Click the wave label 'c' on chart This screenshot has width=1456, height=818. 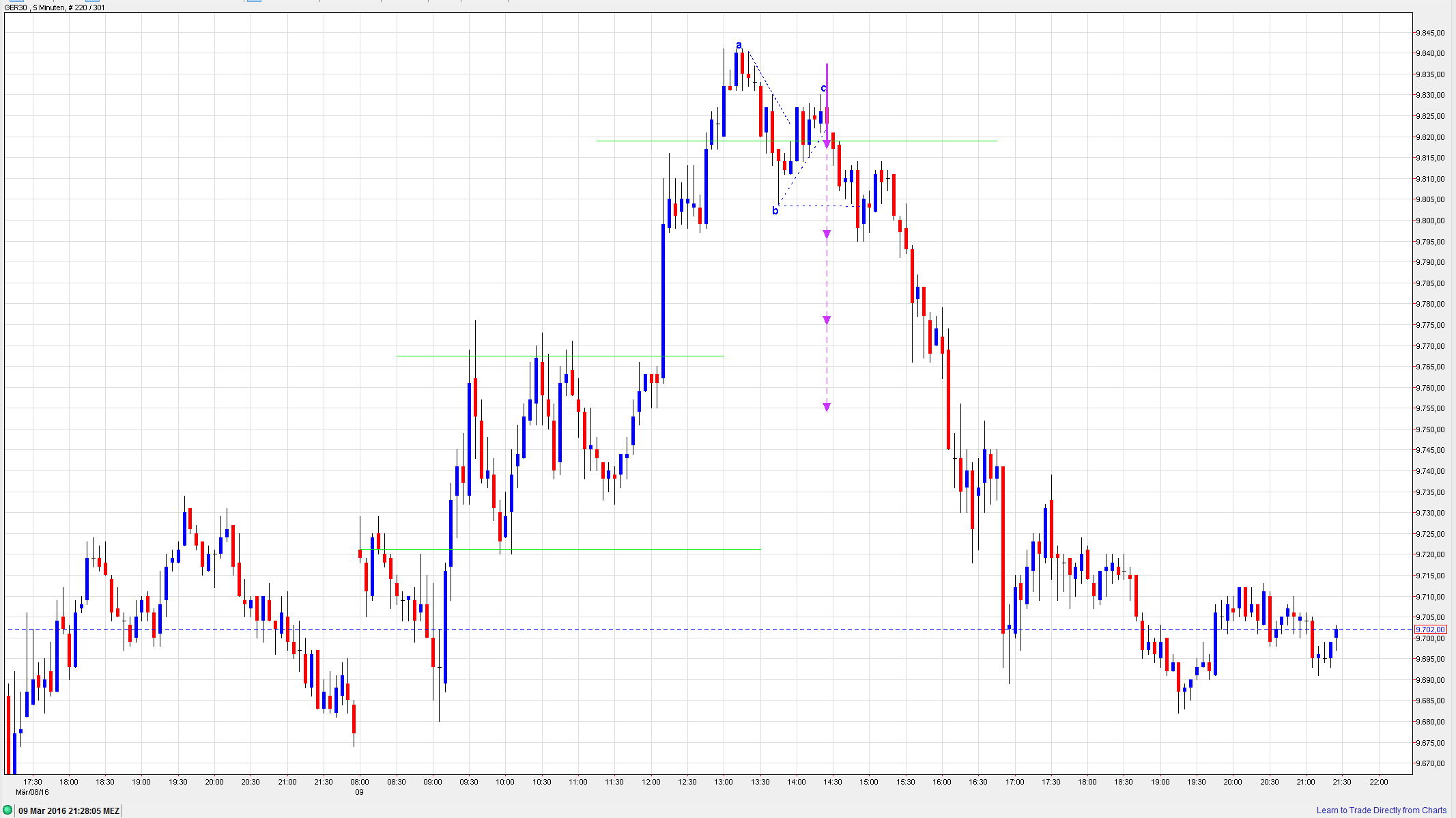click(823, 88)
